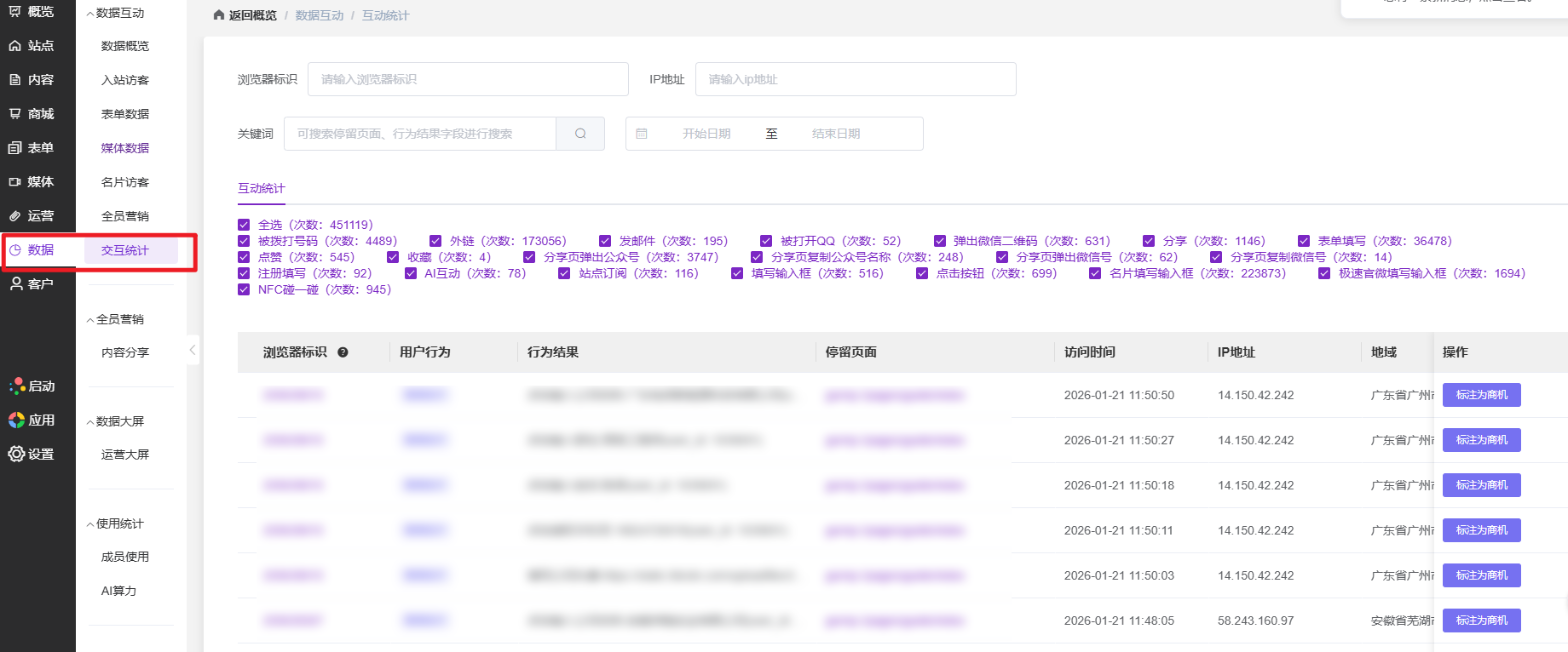
Task: Open the 客户 person icon
Action: coord(16,284)
